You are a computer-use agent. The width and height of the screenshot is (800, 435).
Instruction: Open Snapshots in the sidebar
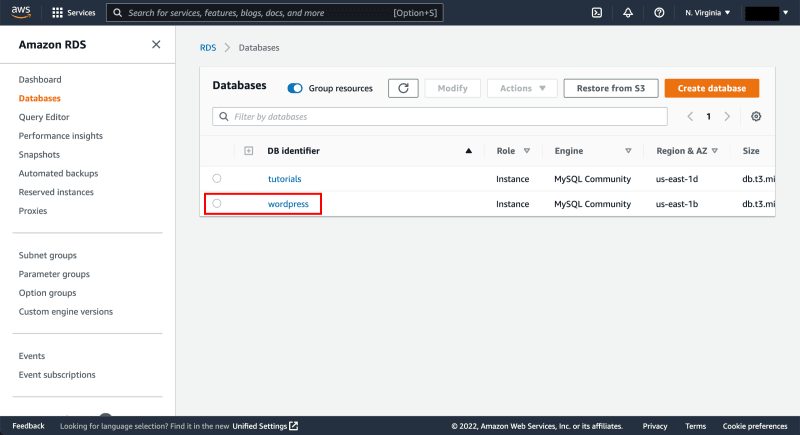pos(39,155)
